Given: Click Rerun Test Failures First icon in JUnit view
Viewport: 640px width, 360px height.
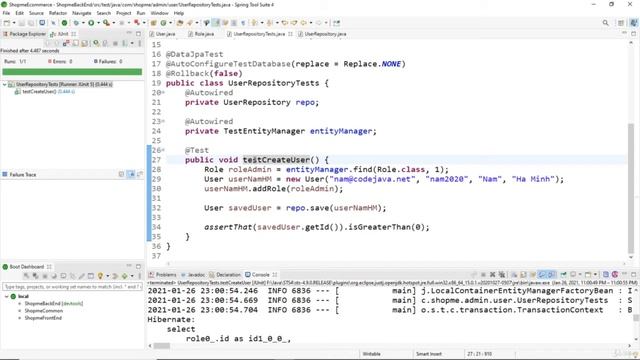Looking at the screenshot, I should pyautogui.click(x=105, y=43).
